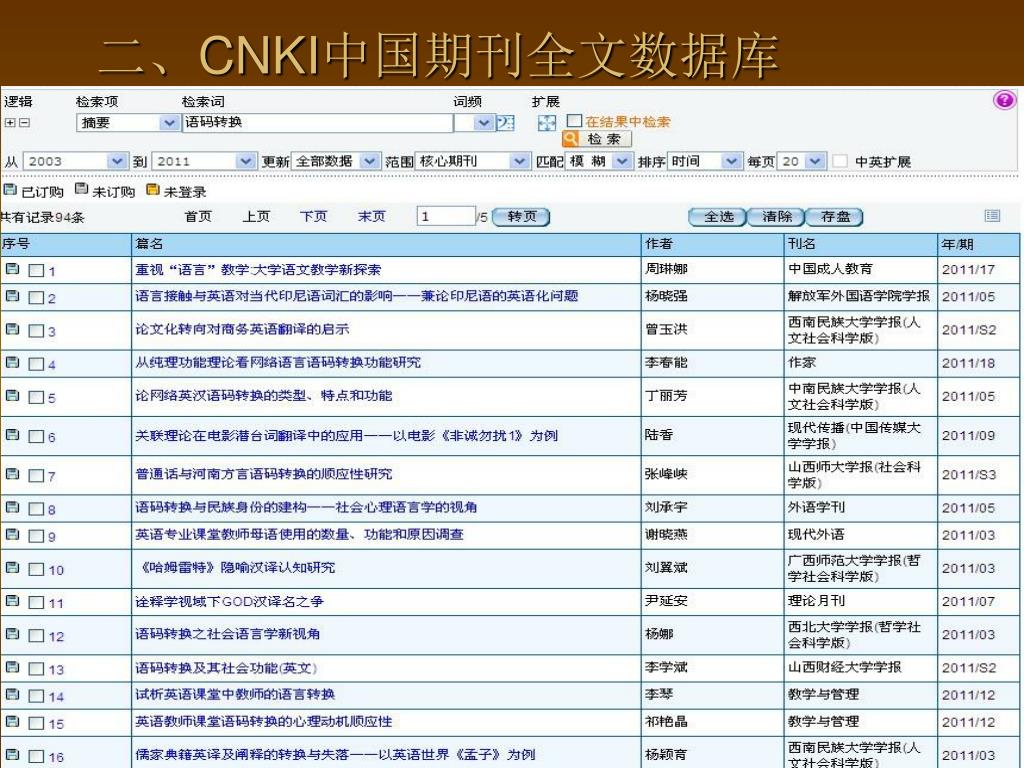The height and width of the screenshot is (768, 1024).
Task: Click the plus icon to add a logic row
Action: 10,123
